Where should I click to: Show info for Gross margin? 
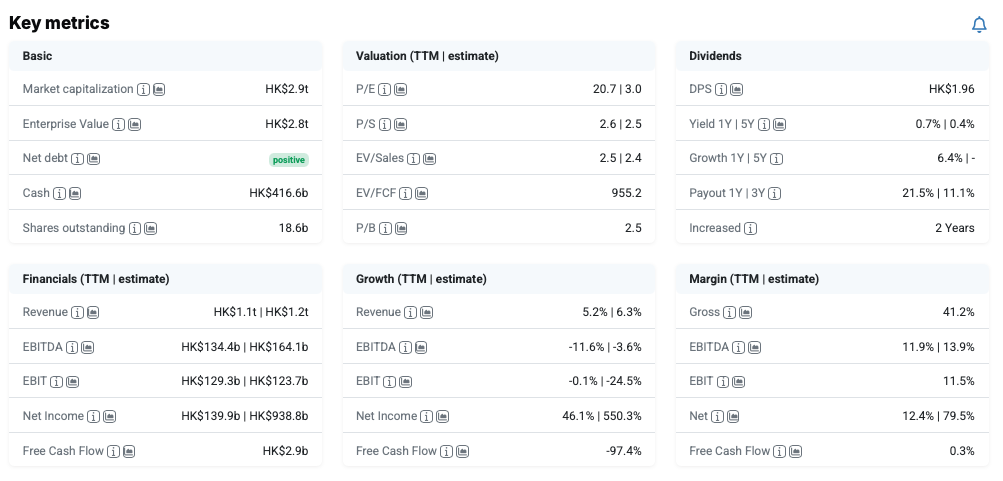point(730,313)
